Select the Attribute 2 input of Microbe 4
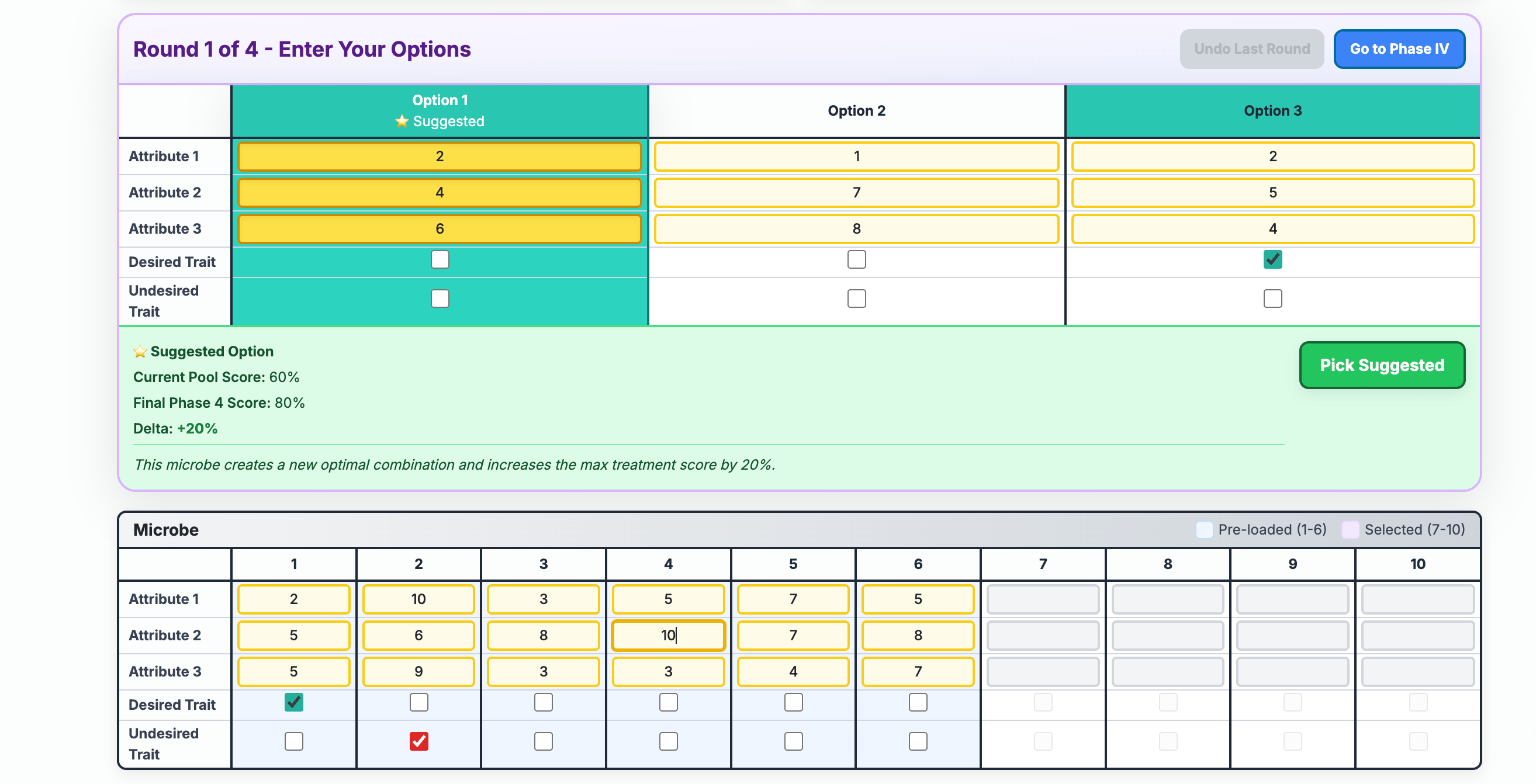 668,636
